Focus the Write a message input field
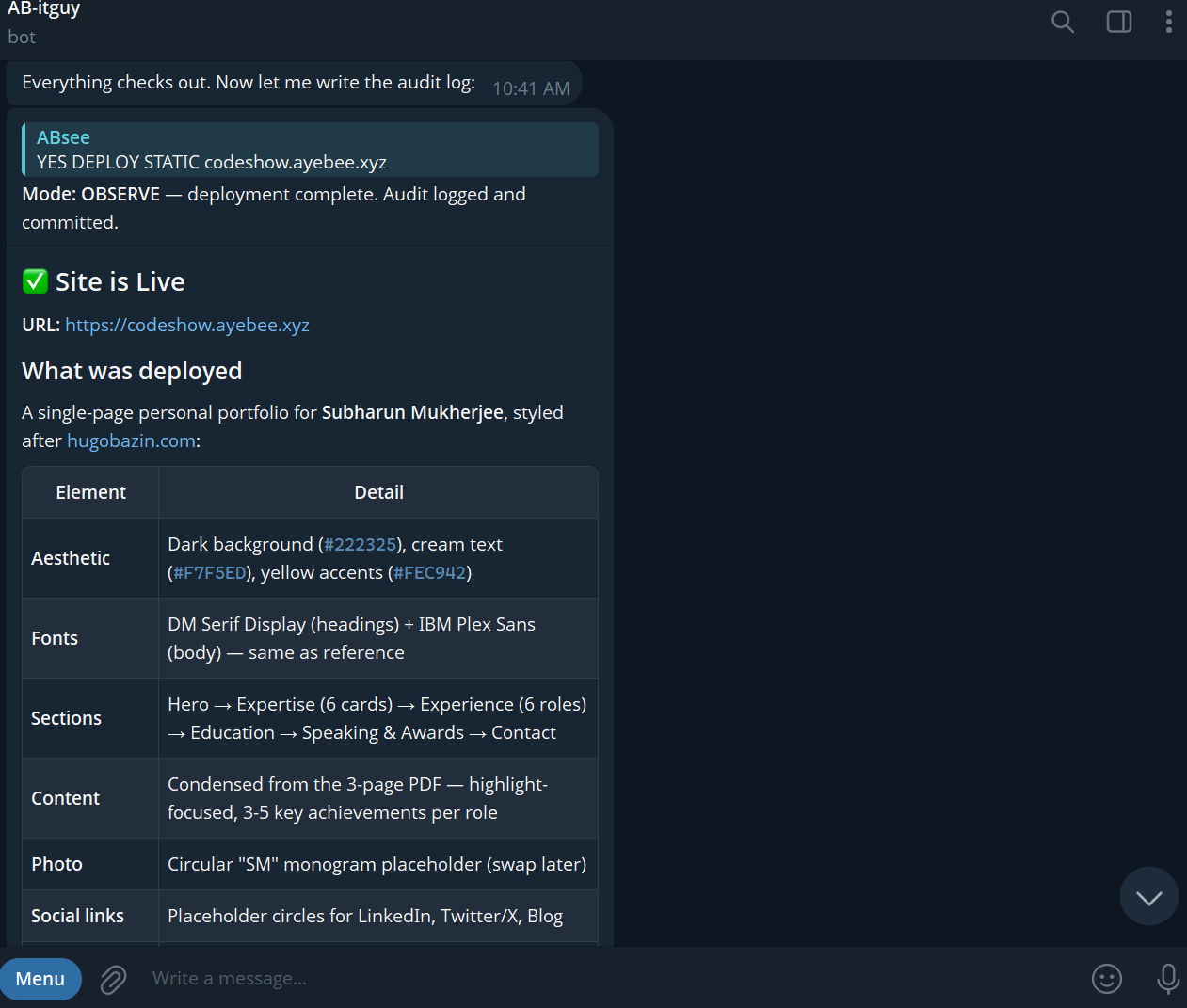The width and height of the screenshot is (1187, 1008). [x=612, y=979]
